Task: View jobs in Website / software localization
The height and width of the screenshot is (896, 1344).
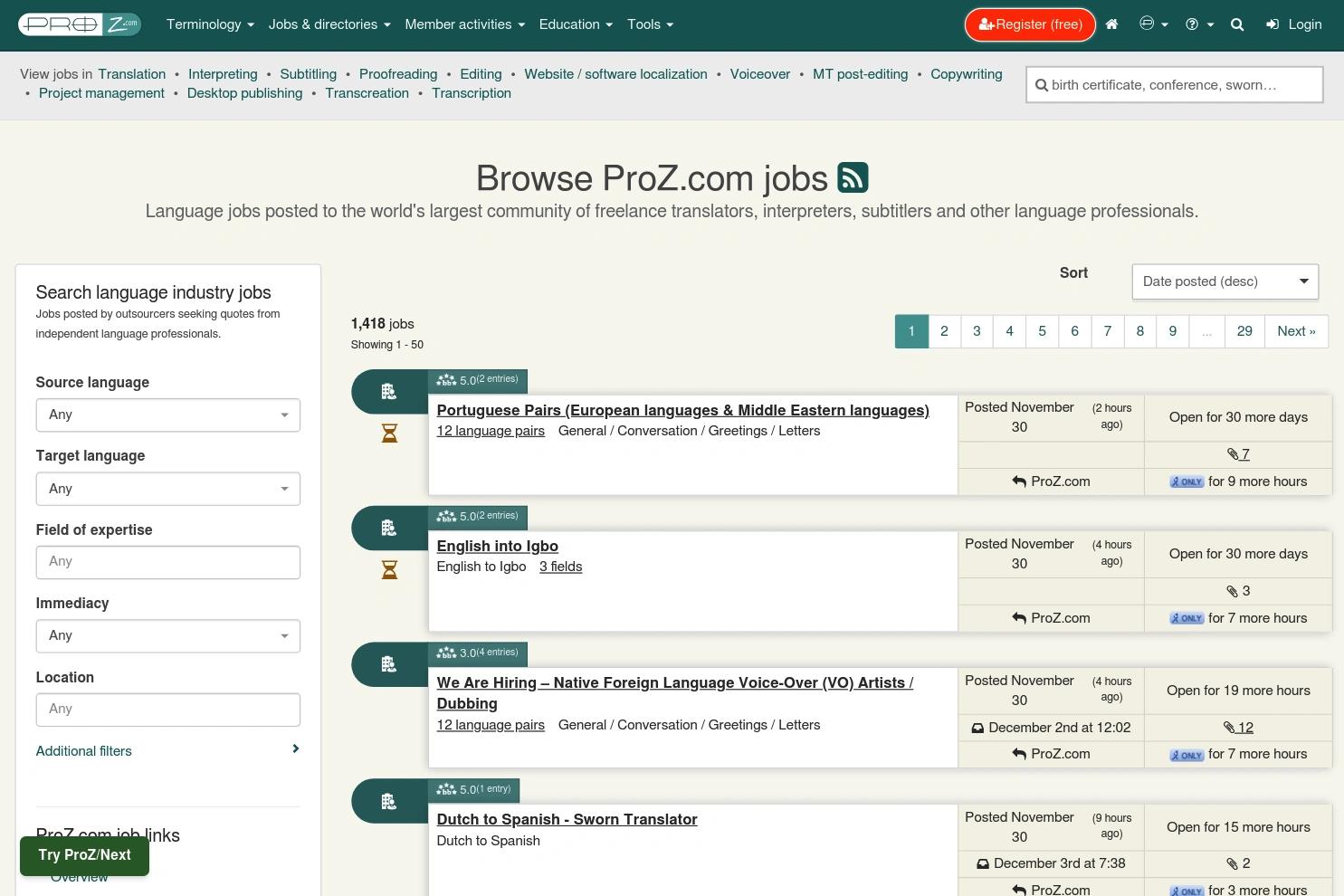Action: [615, 74]
